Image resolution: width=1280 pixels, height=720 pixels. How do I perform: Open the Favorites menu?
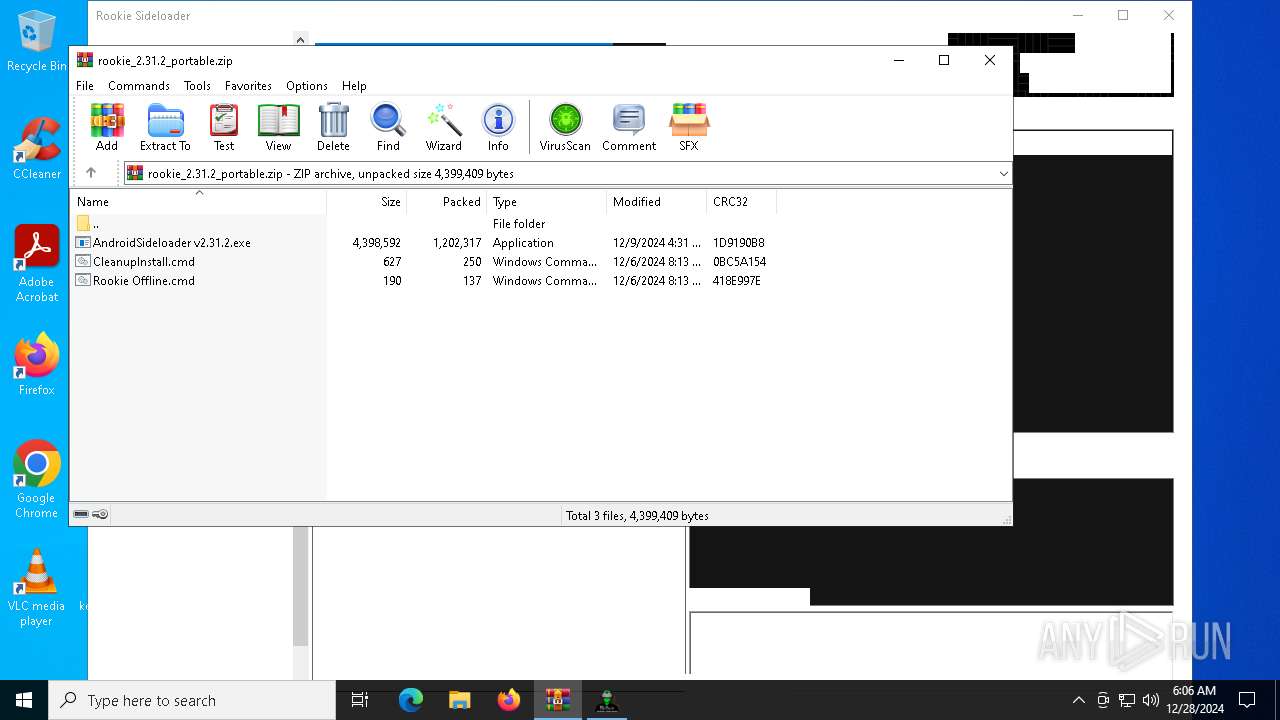[248, 86]
